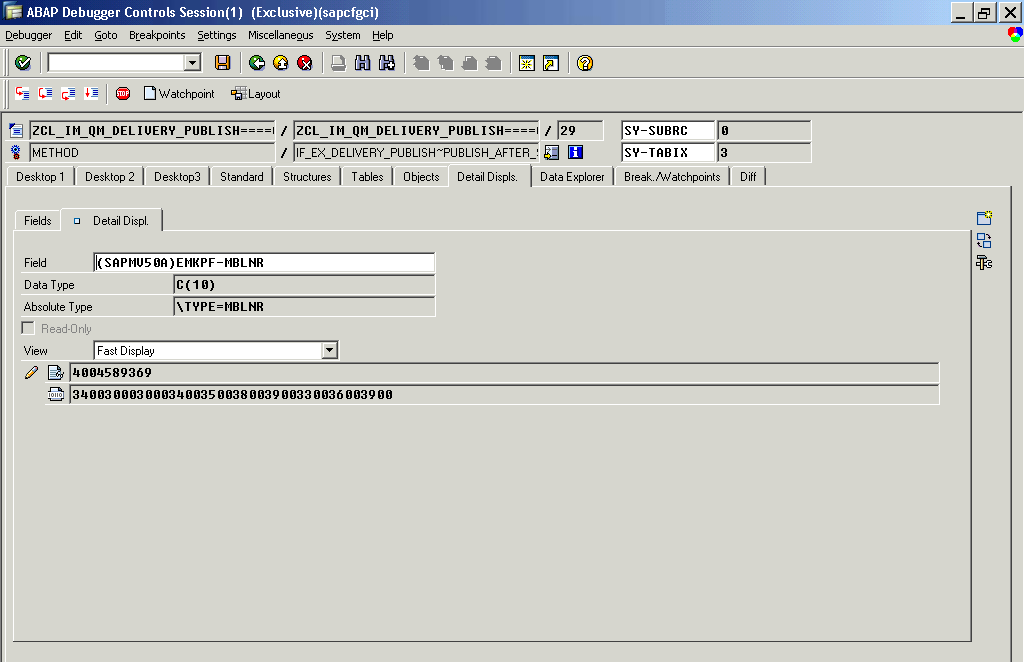The image size is (1024, 662).
Task: Open the command field dropdown arrow
Action: click(192, 63)
